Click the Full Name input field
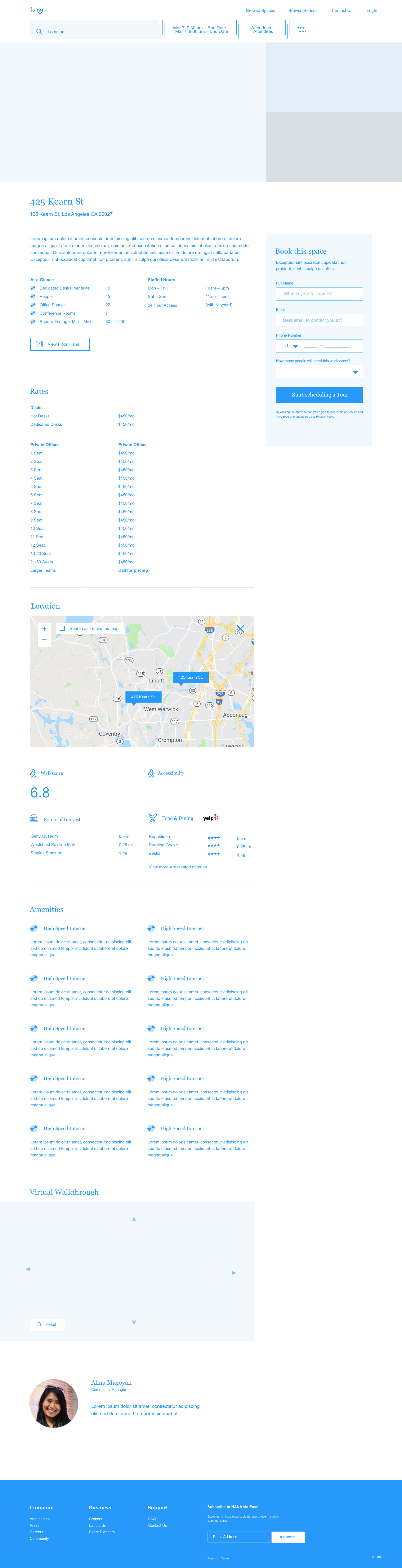Screen dimensions: 402x1568 point(319,294)
